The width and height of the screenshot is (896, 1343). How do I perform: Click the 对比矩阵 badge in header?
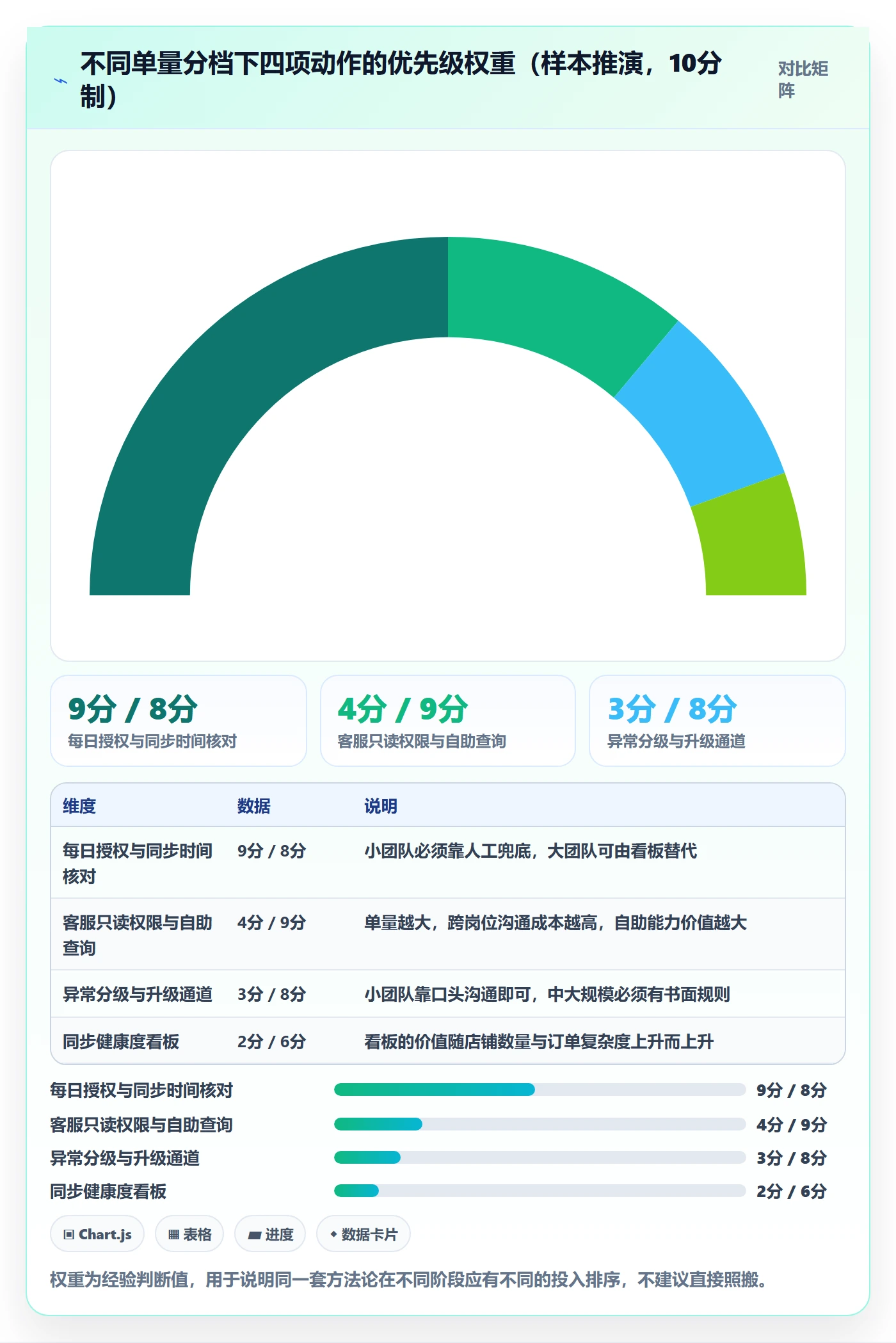803,79
